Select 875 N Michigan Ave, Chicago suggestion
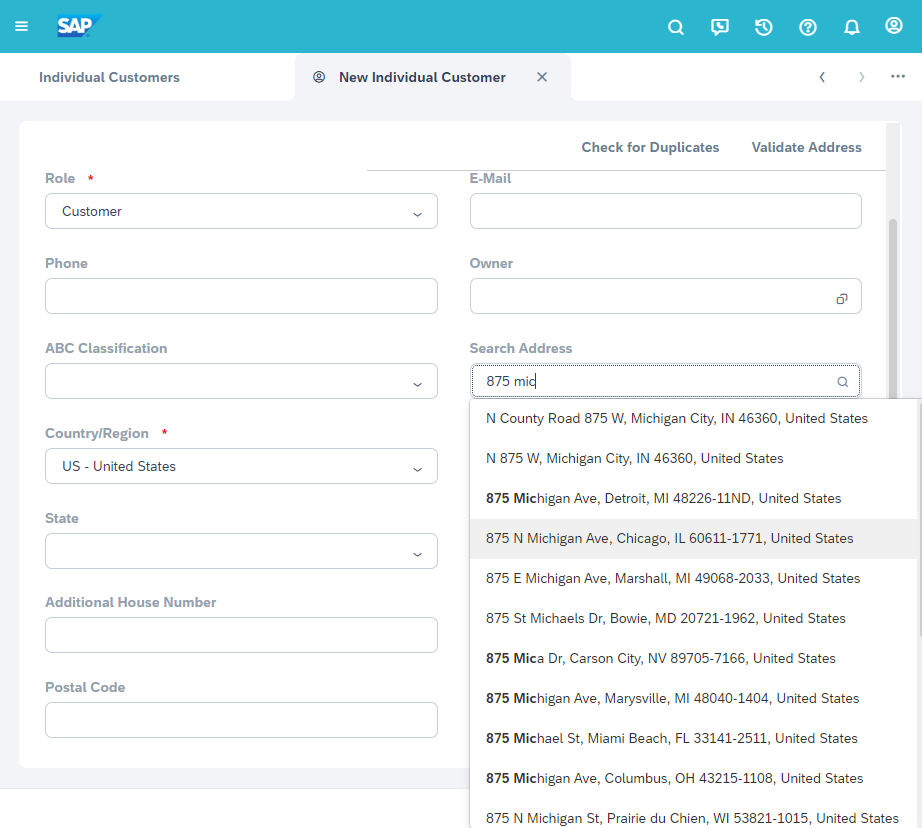Viewport: 922px width, 828px height. [669, 538]
